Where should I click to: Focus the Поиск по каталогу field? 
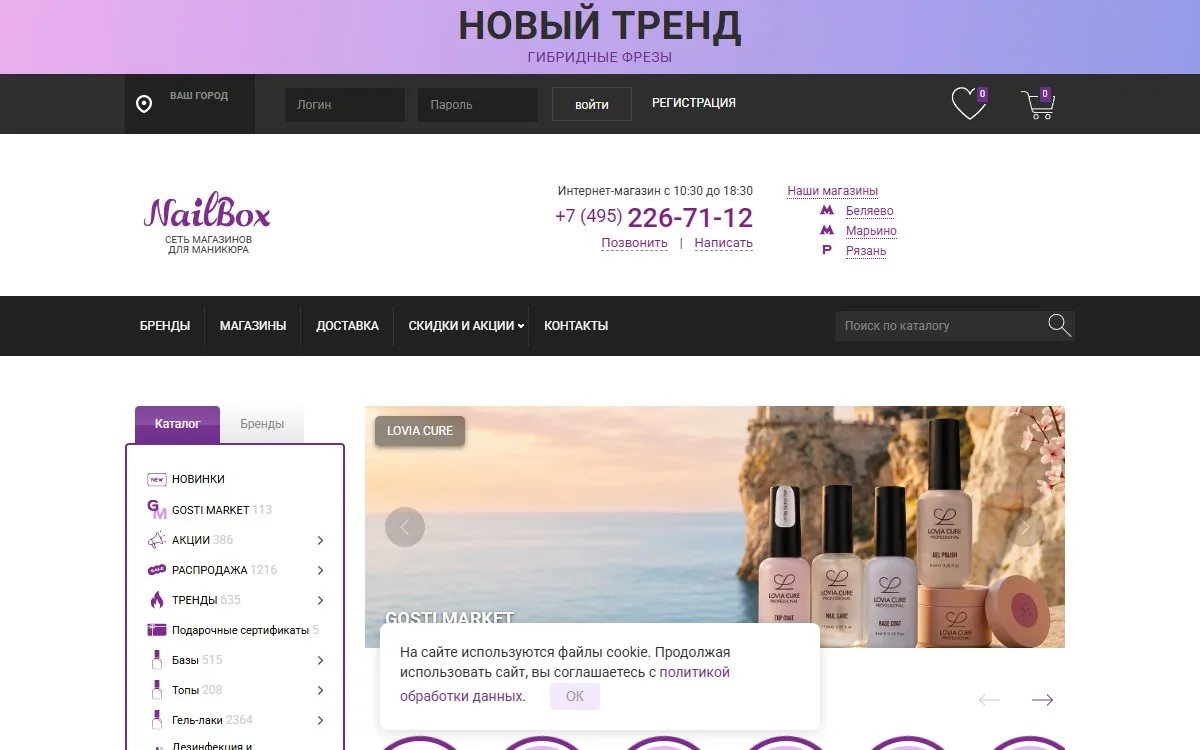click(939, 326)
